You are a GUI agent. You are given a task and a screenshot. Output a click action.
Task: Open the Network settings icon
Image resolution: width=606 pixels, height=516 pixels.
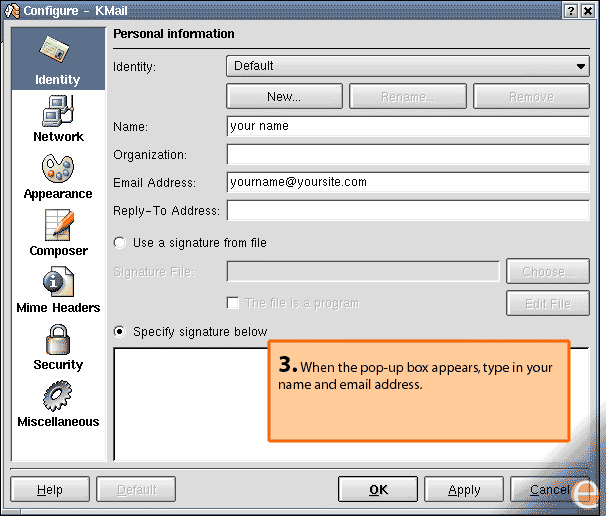tap(58, 109)
